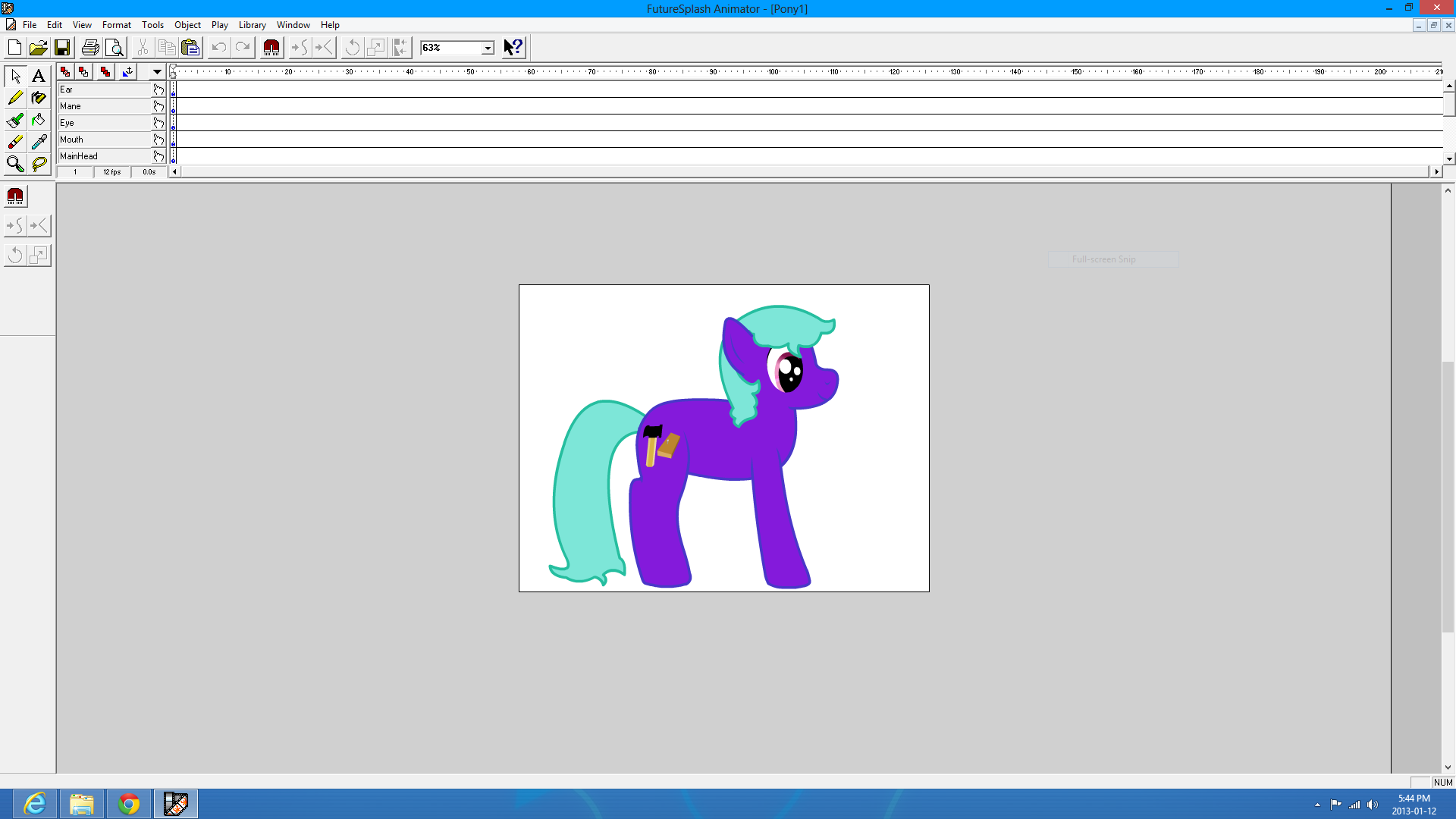Toggle onion skin outlines button

click(x=83, y=71)
